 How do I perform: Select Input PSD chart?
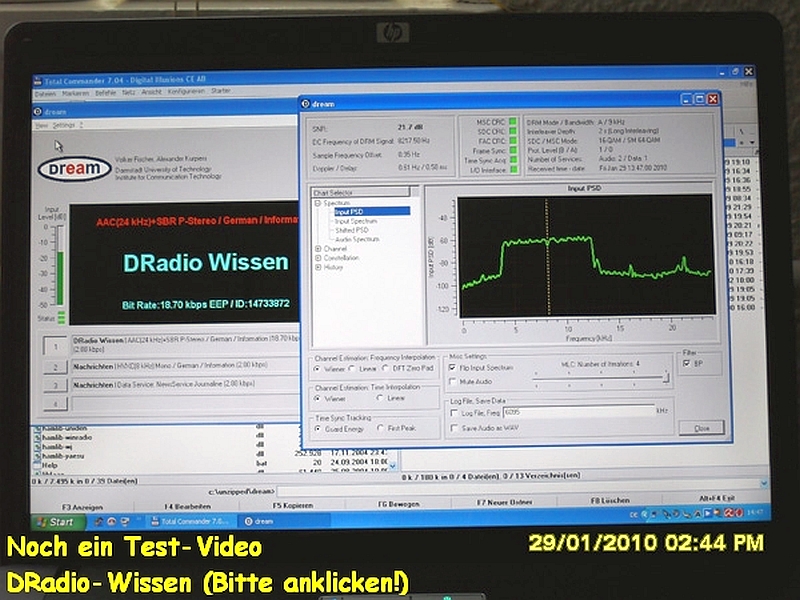coord(371,211)
